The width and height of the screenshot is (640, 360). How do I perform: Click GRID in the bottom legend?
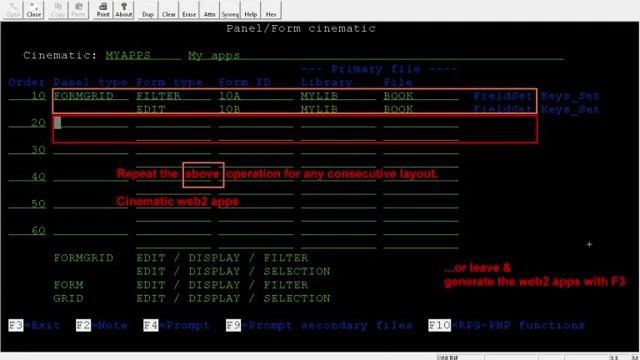pos(68,298)
